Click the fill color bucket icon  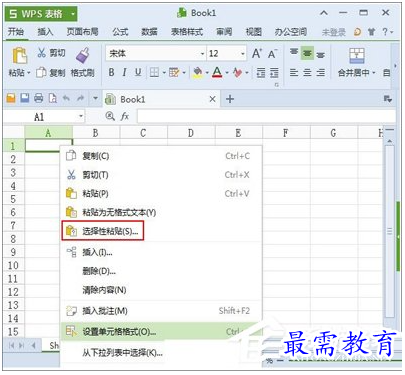[x=198, y=72]
